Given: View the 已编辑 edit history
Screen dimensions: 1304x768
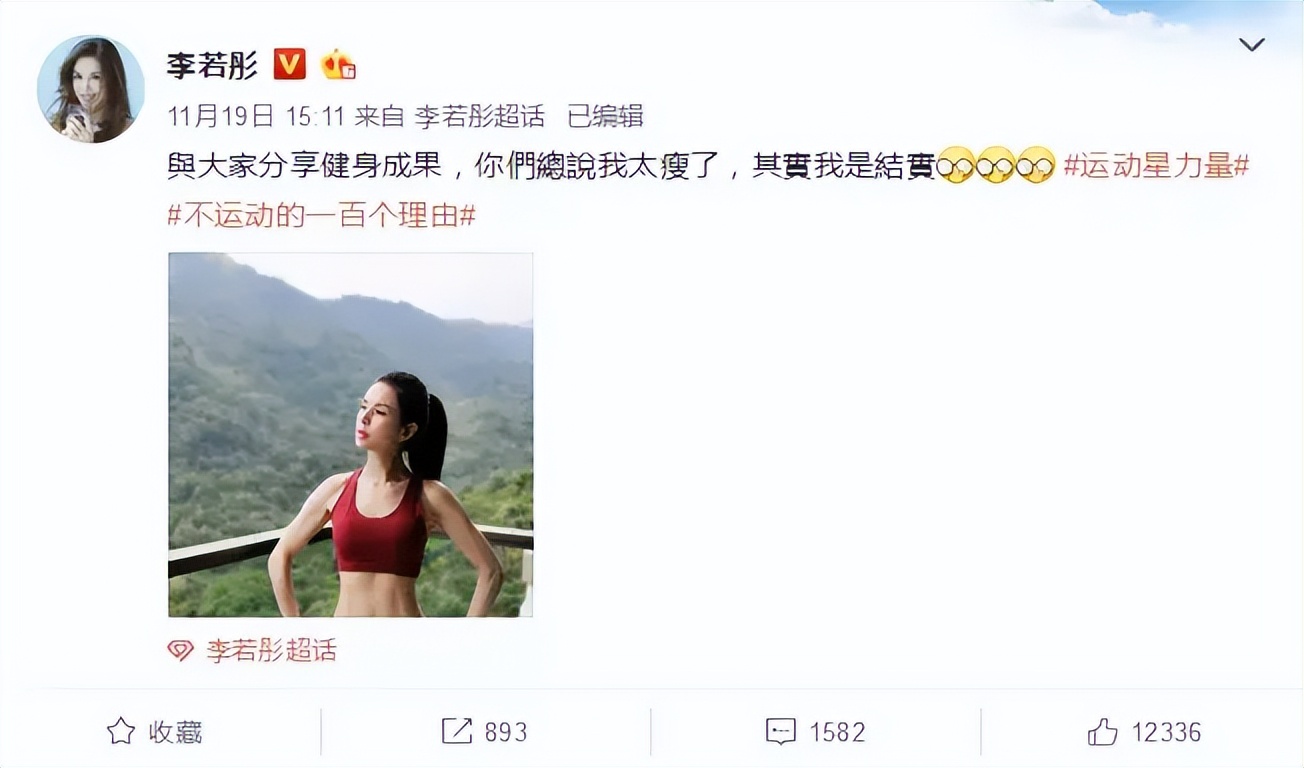Looking at the screenshot, I should point(605,116).
